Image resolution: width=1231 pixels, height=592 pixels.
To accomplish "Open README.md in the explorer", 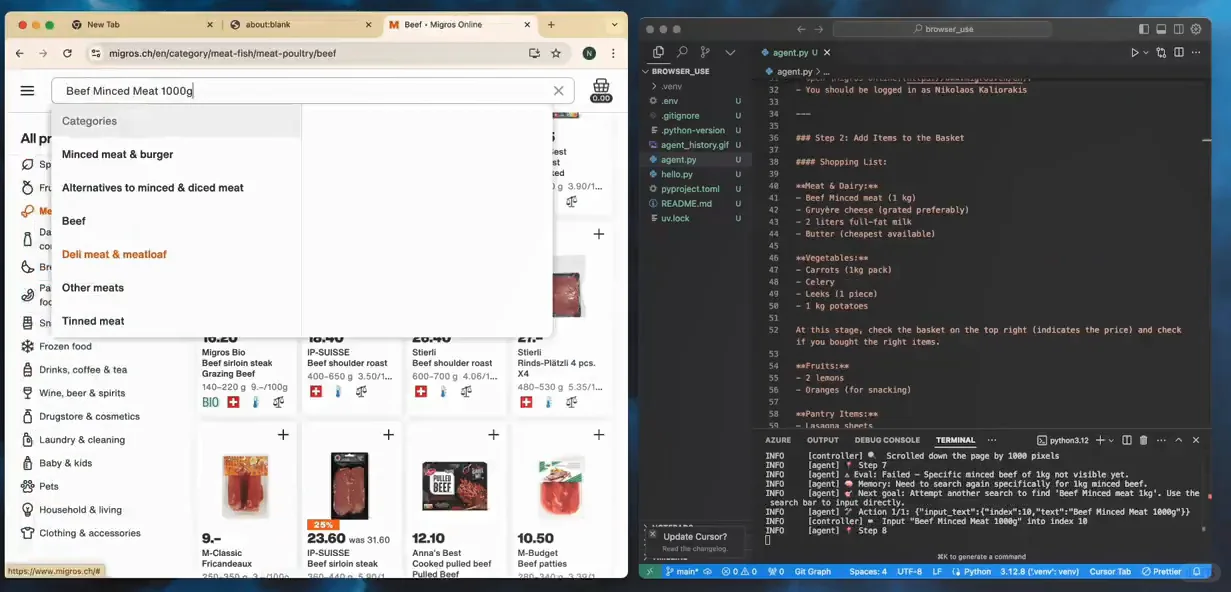I will click(x=686, y=203).
